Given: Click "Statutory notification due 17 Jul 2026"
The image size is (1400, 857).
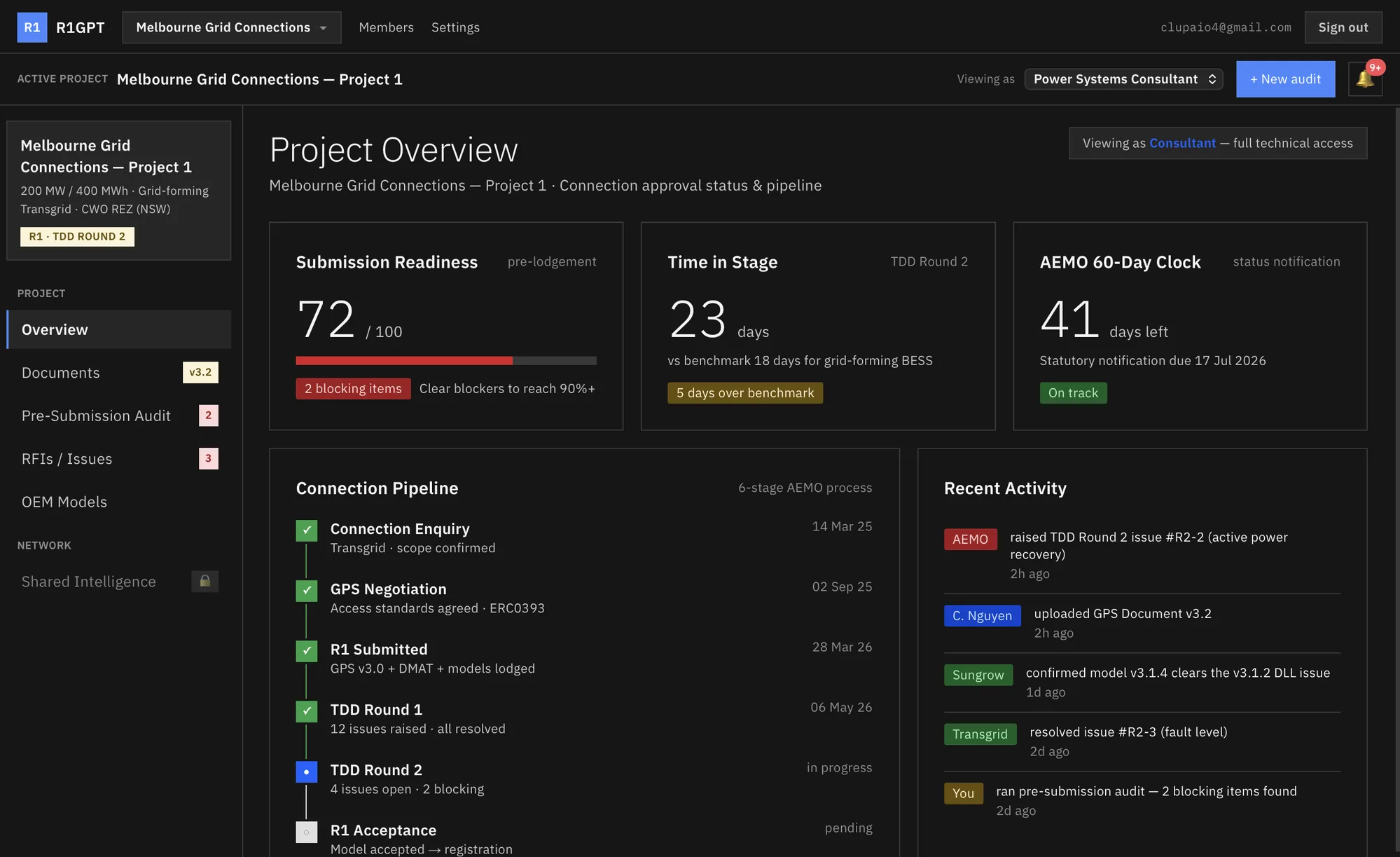Looking at the screenshot, I should click(1153, 360).
